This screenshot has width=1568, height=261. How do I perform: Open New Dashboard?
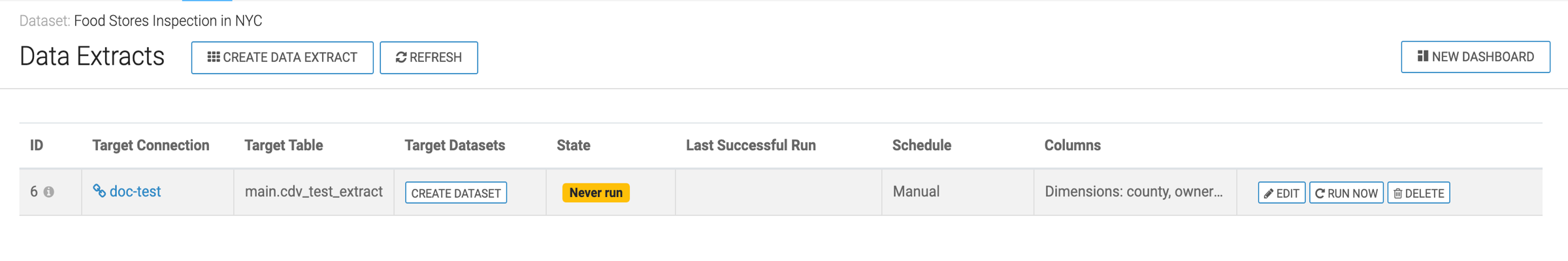(x=1475, y=57)
